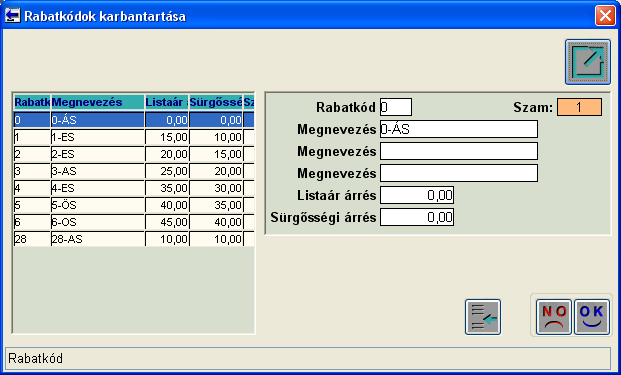The height and width of the screenshot is (375, 621).
Task: Click the Listaár column header
Action: [166, 102]
